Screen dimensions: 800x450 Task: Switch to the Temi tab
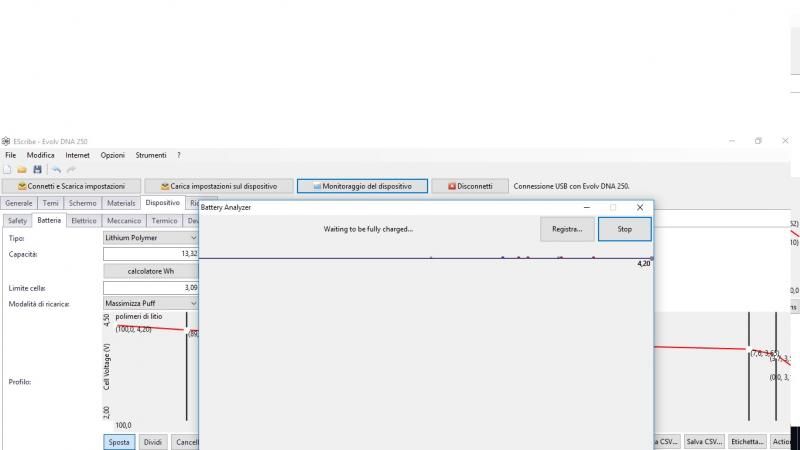[x=51, y=203]
